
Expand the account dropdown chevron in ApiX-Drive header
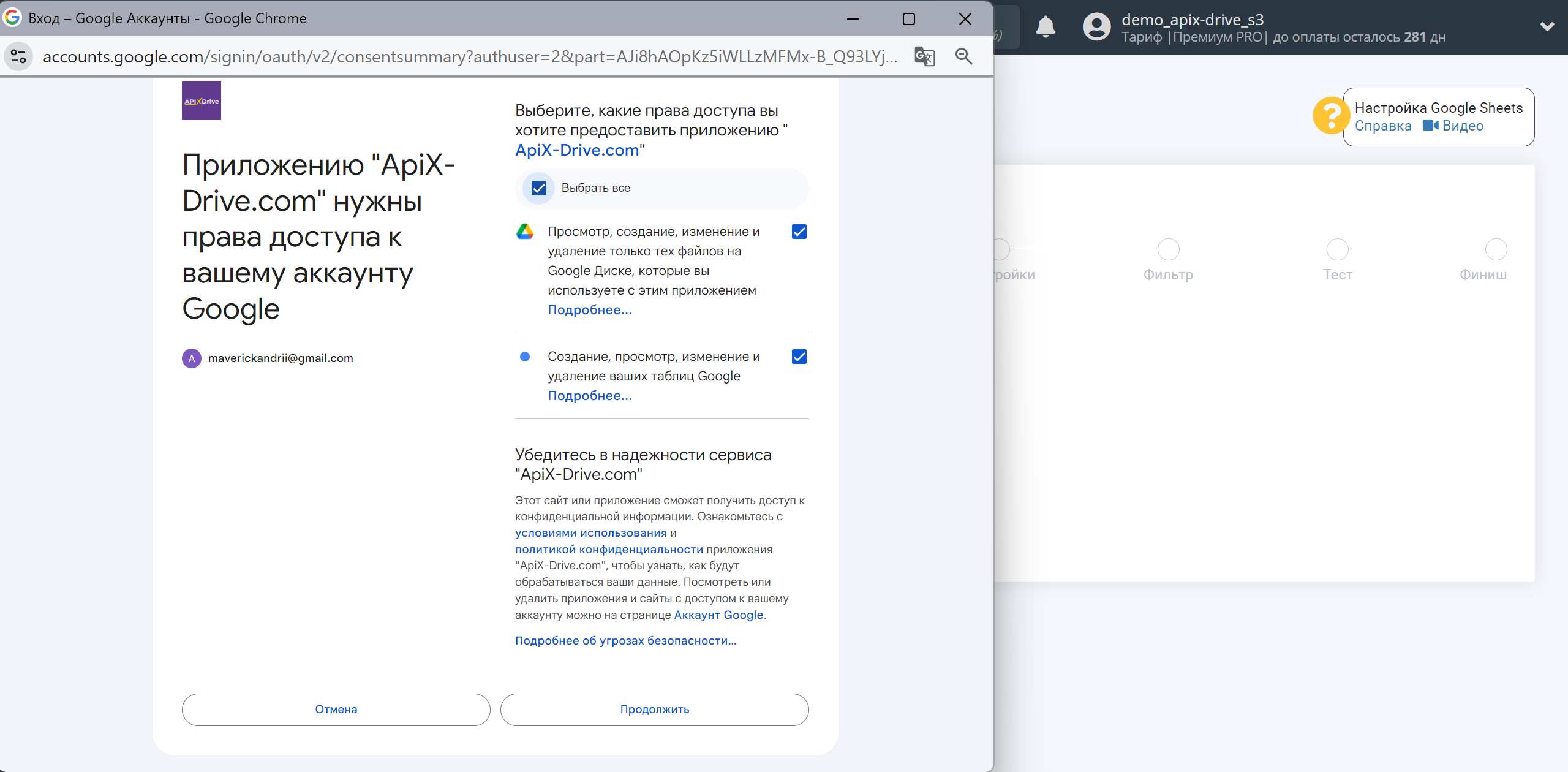coord(1547,27)
